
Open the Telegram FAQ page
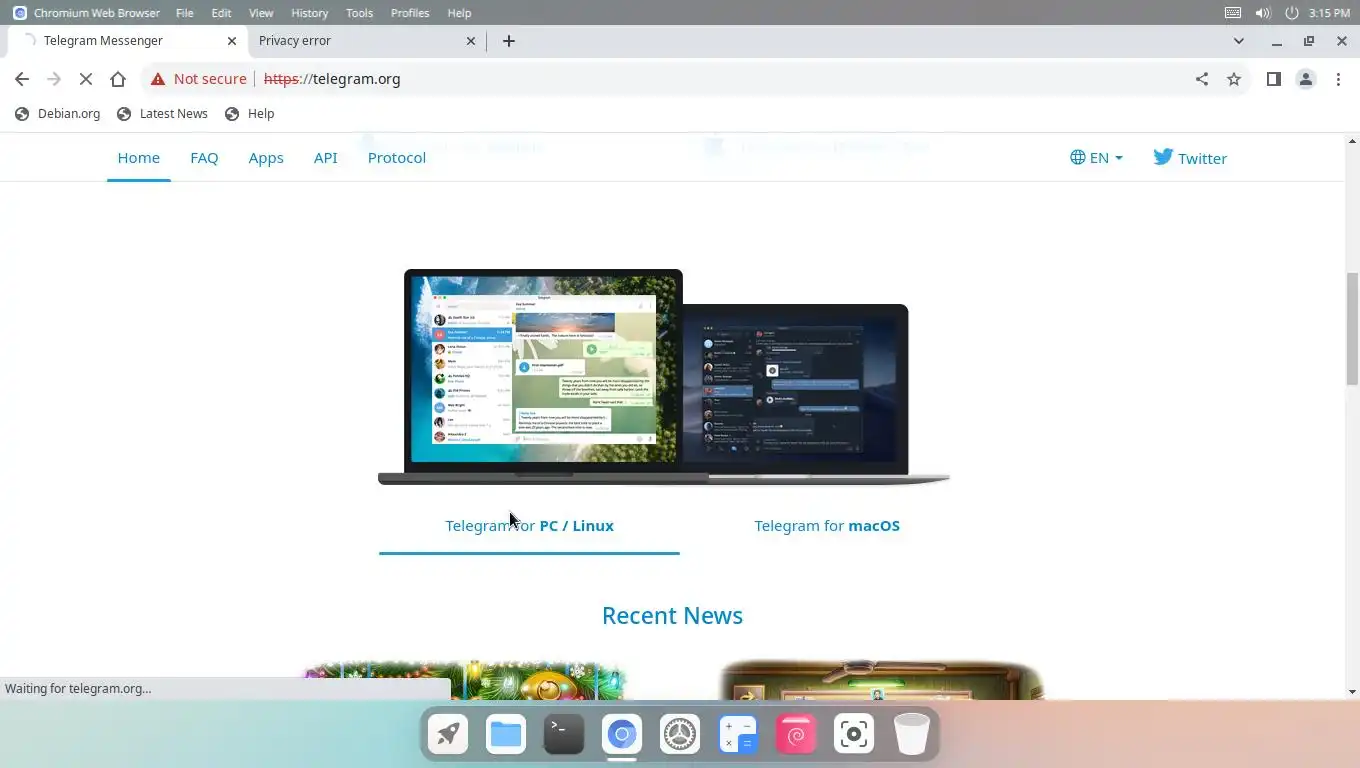pos(204,158)
